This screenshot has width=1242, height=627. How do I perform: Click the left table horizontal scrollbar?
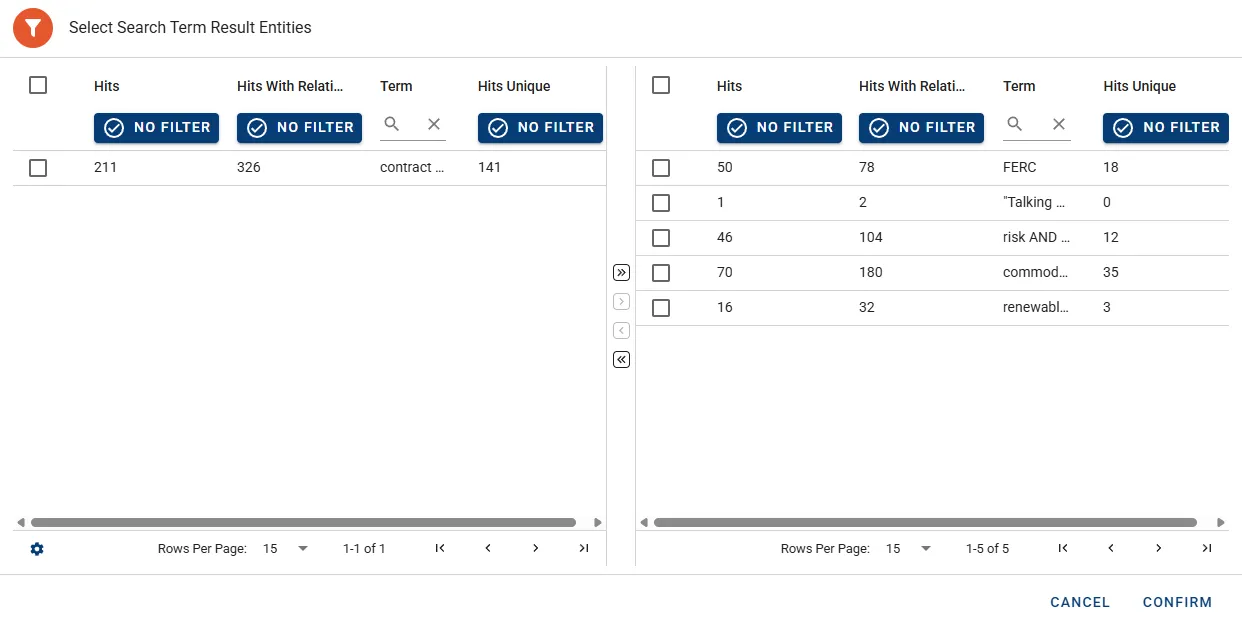[x=303, y=522]
